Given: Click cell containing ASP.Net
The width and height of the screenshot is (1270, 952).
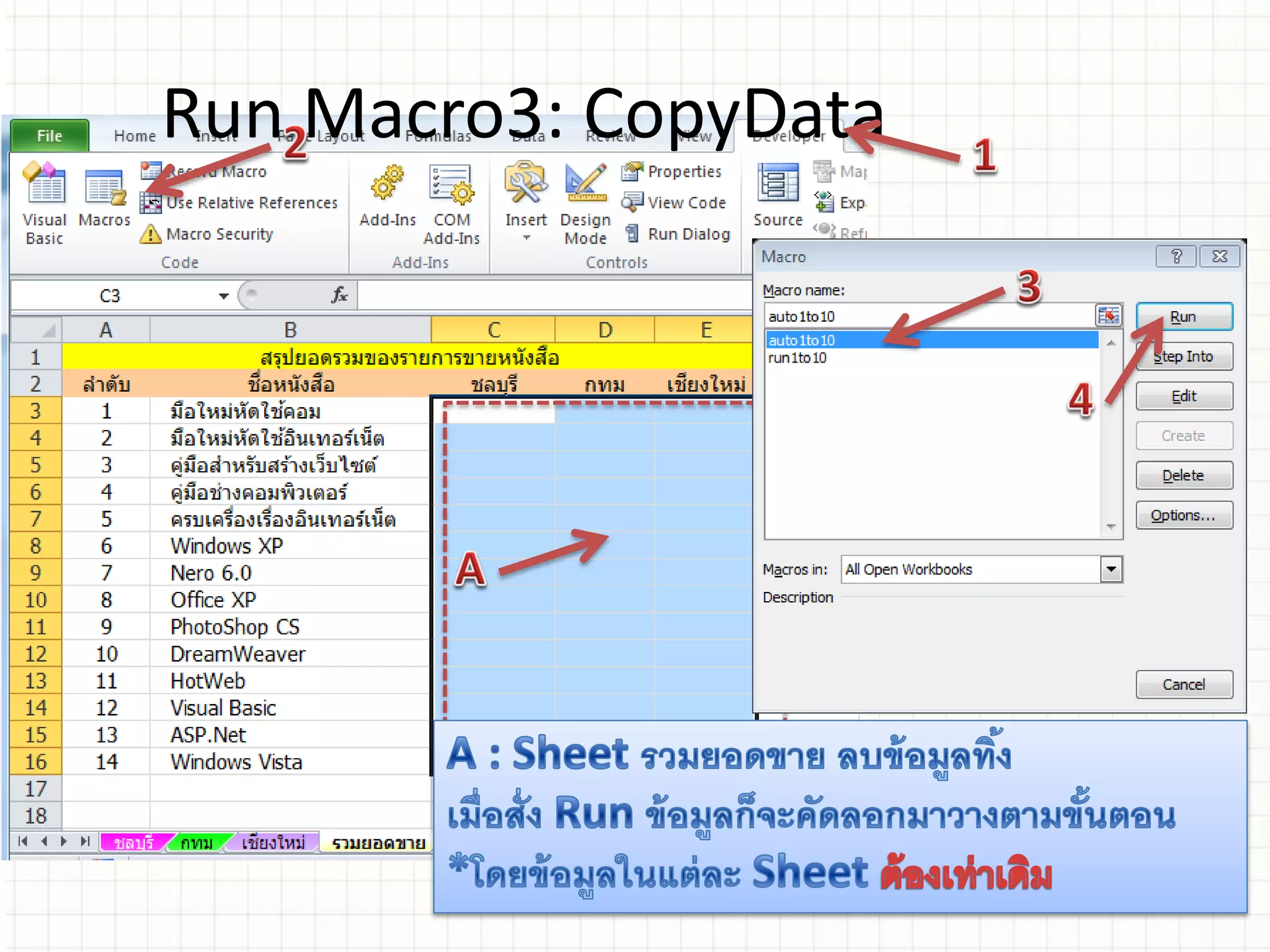Looking at the screenshot, I should [290, 734].
